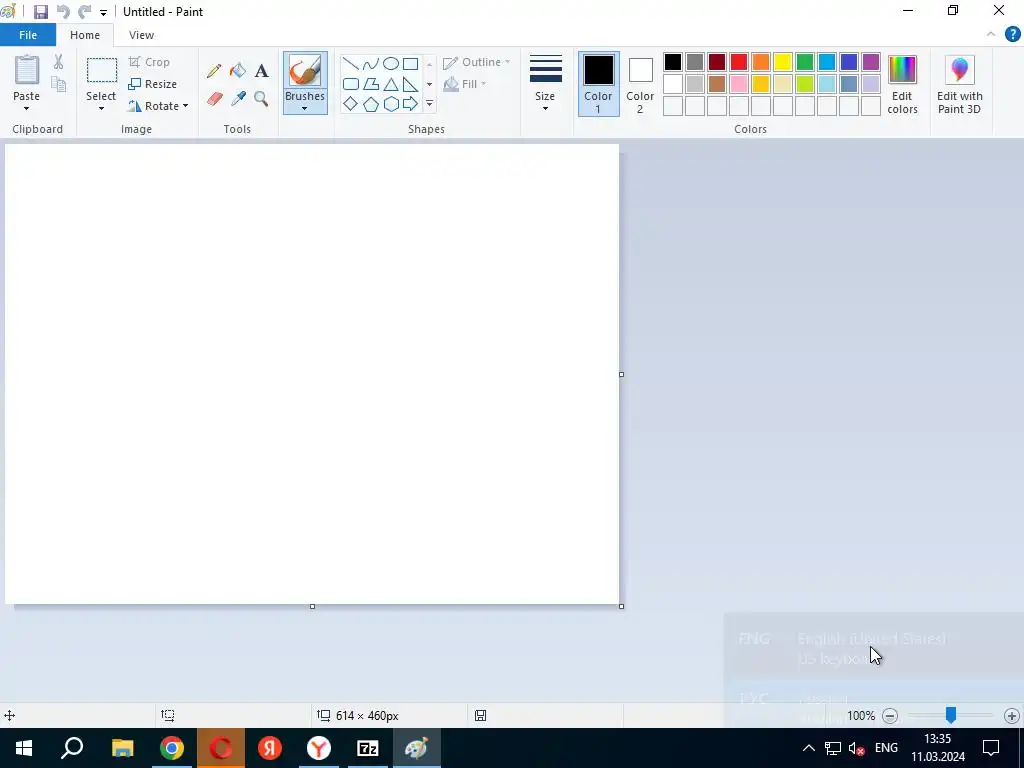Screen dimensions: 1024x768
Task: Click the Paste clipboard icon
Action: (27, 70)
